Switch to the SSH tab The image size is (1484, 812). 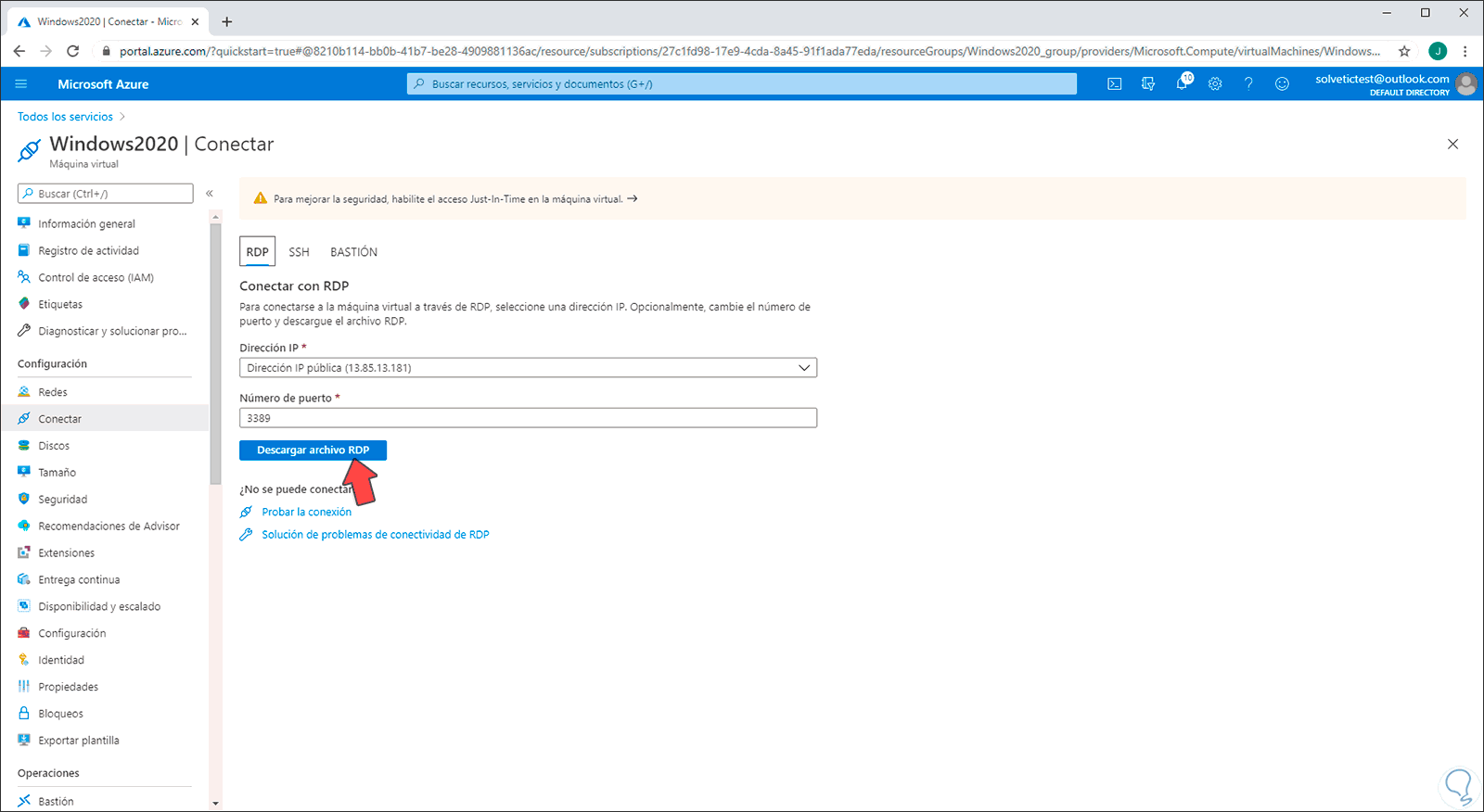click(x=299, y=252)
